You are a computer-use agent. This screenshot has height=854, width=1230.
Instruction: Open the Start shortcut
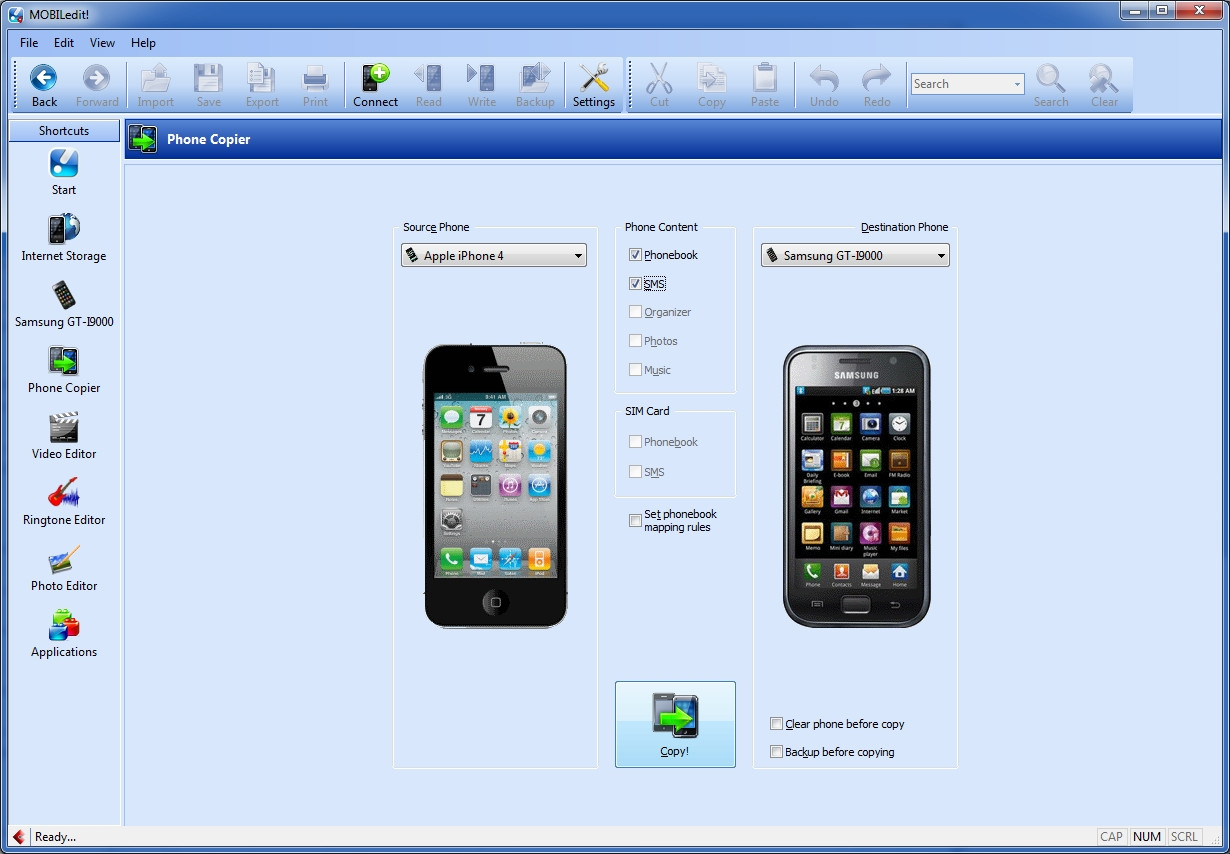[x=64, y=172]
